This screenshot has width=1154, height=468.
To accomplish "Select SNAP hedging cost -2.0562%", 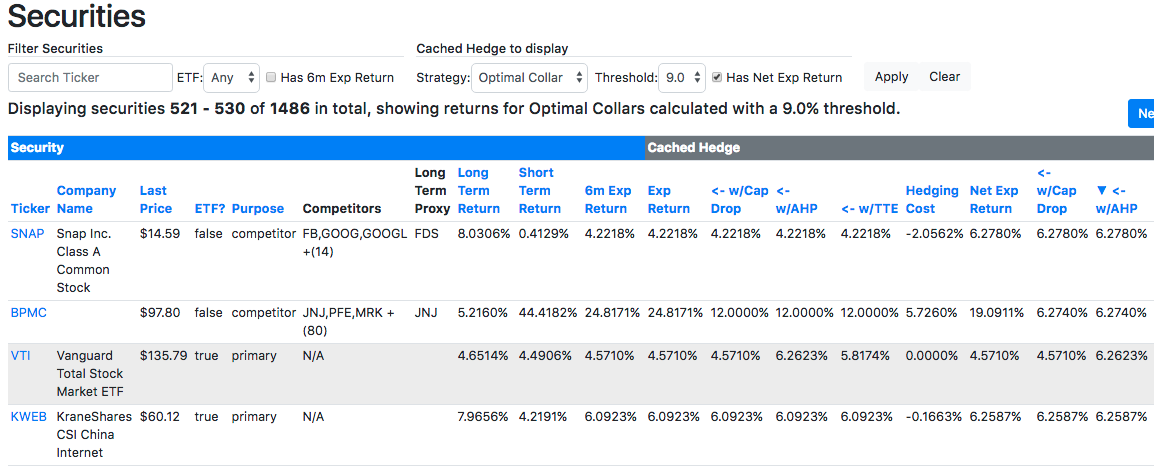I will 934,233.
